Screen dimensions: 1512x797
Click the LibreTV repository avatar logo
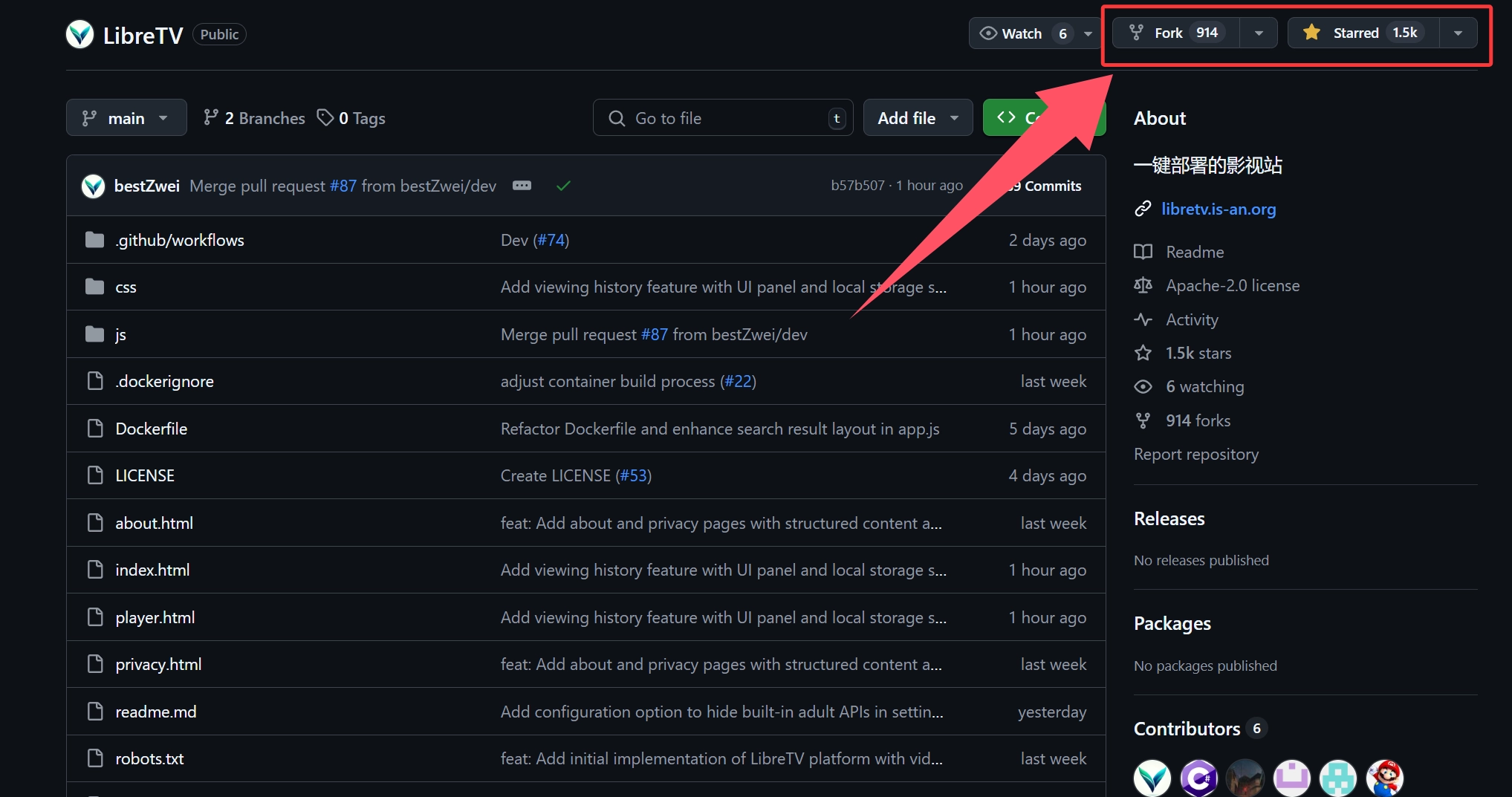pos(80,34)
